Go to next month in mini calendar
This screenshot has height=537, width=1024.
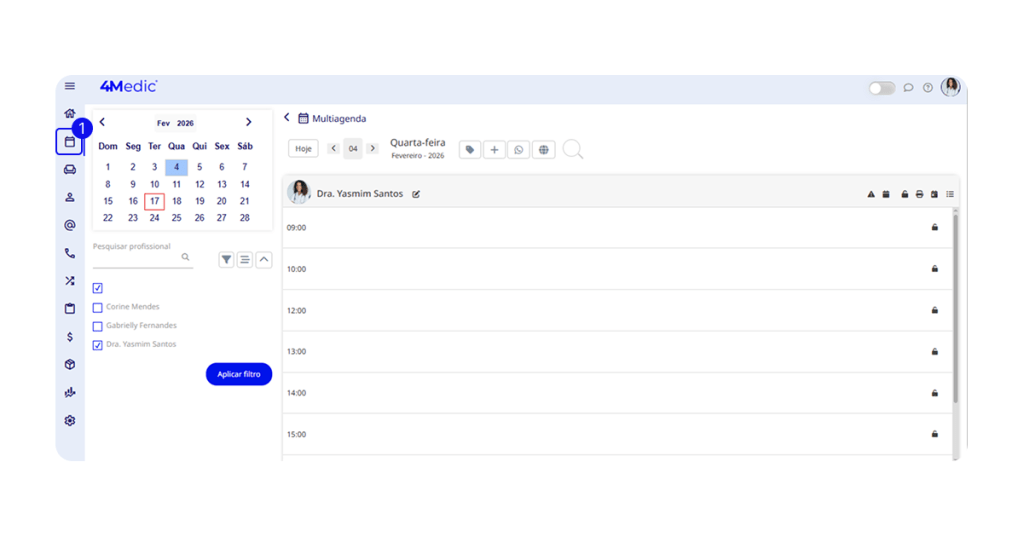tap(249, 122)
